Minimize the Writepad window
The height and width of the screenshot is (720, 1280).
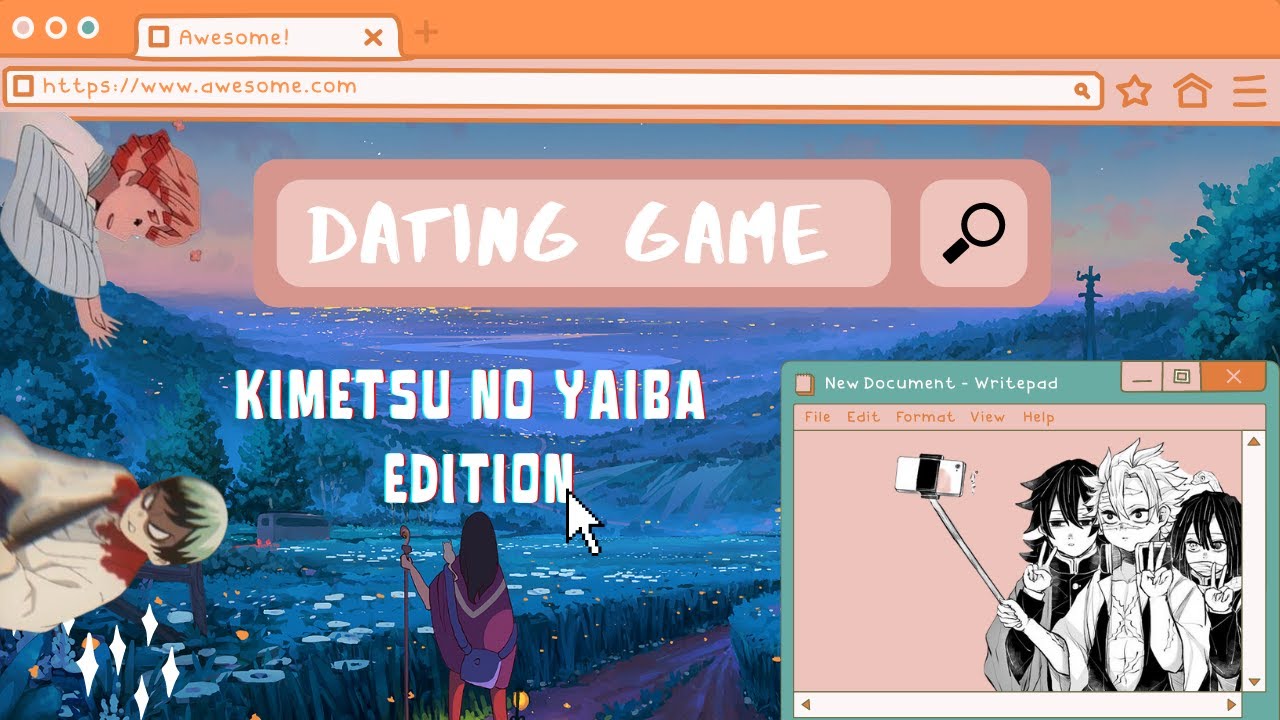1142,377
